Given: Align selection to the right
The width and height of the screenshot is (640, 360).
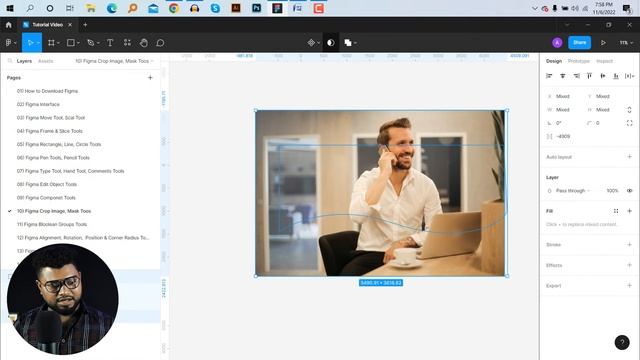Looking at the screenshot, I should pos(576,76).
